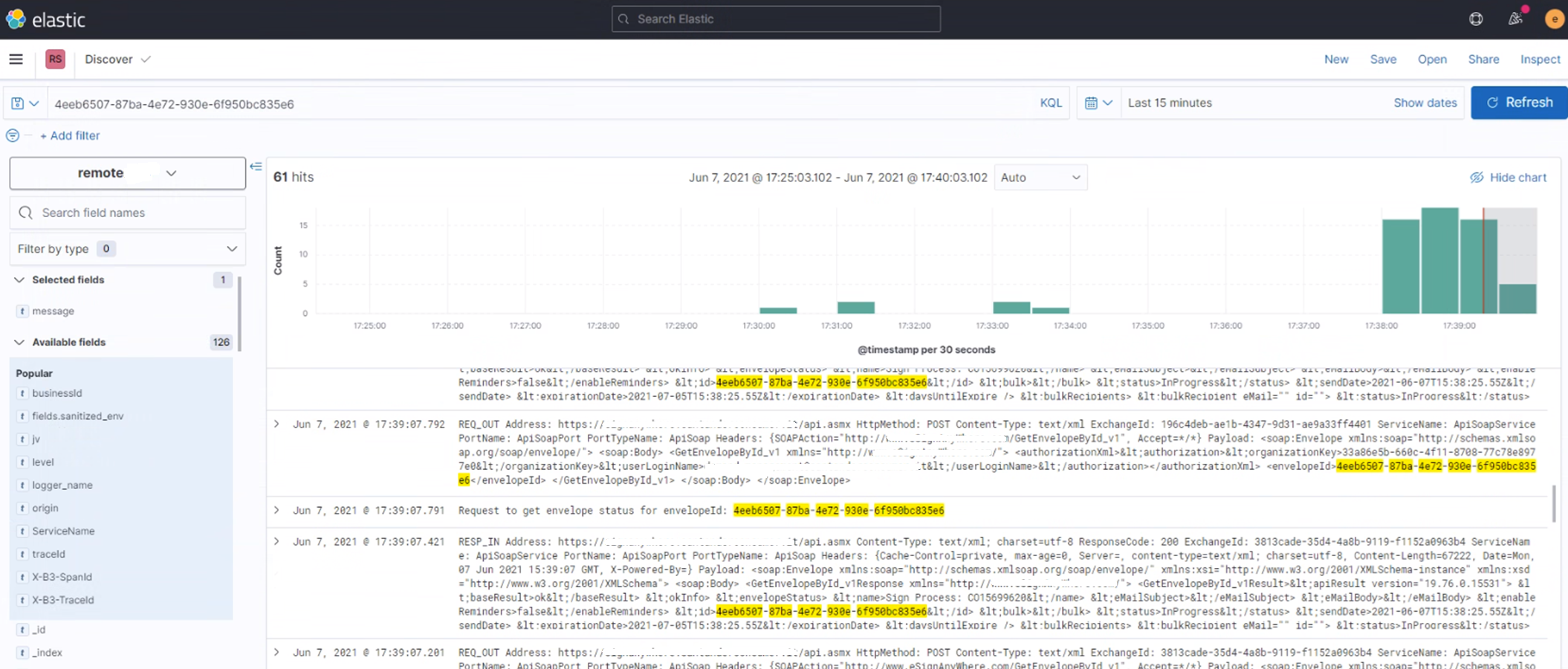
Task: Select the _id field
Action: point(39,630)
